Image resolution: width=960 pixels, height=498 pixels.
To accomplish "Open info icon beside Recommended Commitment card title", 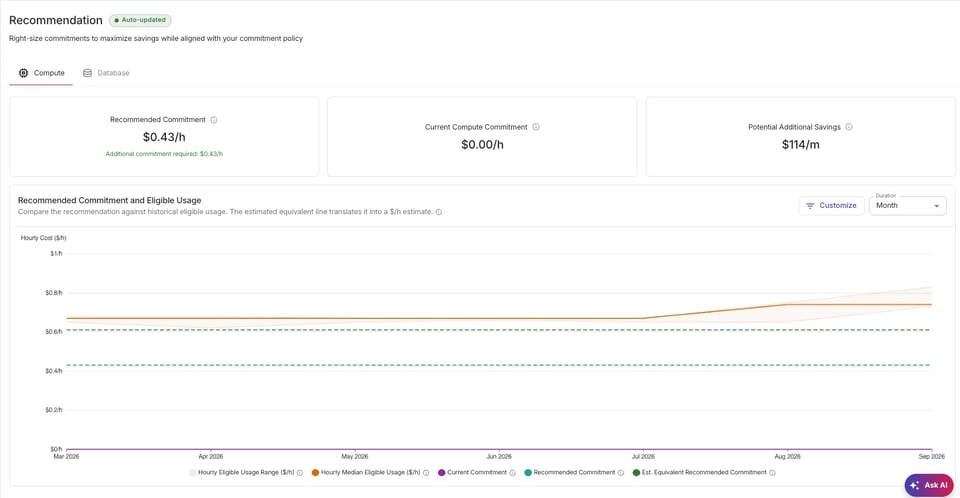I will point(214,120).
